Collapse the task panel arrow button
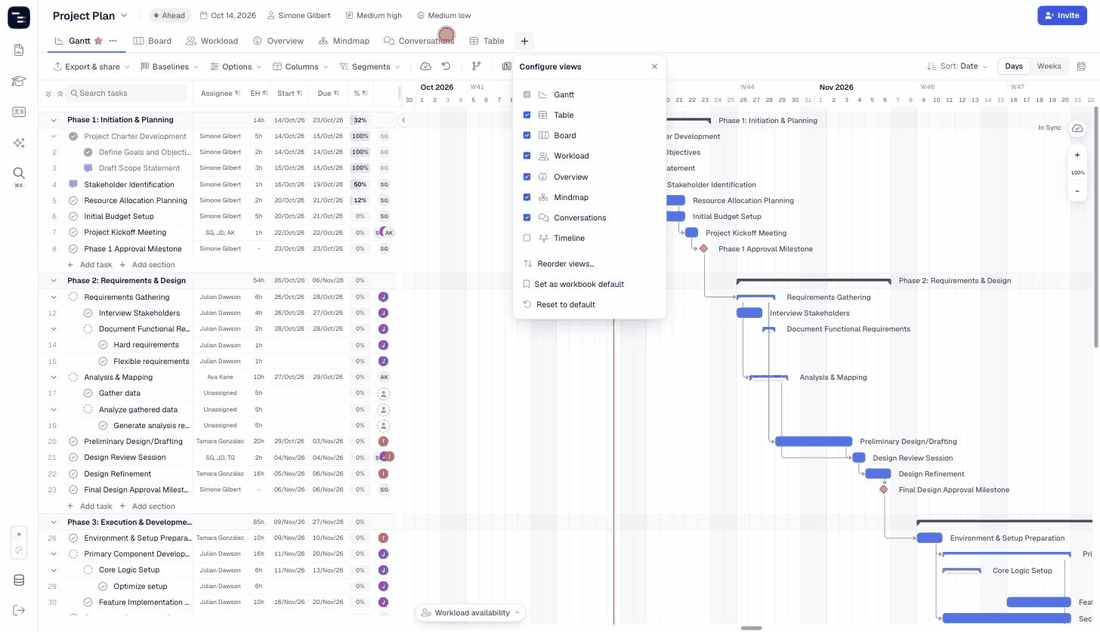 [x=403, y=120]
